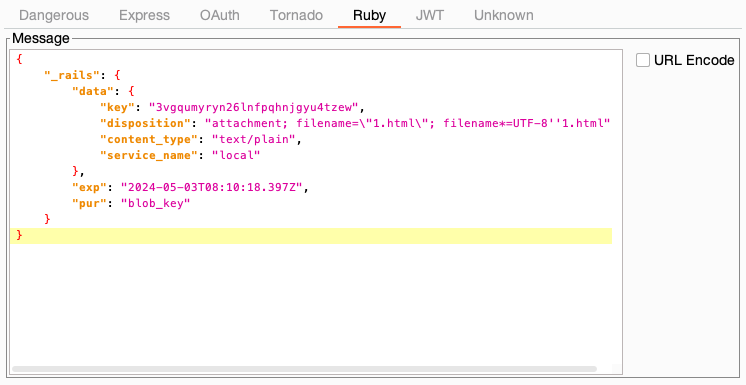Open the Express tab
The height and width of the screenshot is (385, 746).
(x=144, y=15)
